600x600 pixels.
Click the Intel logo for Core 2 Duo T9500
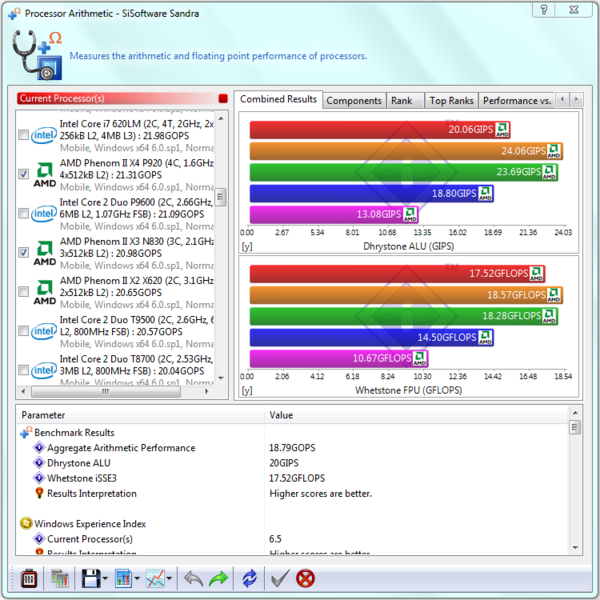coord(44,331)
